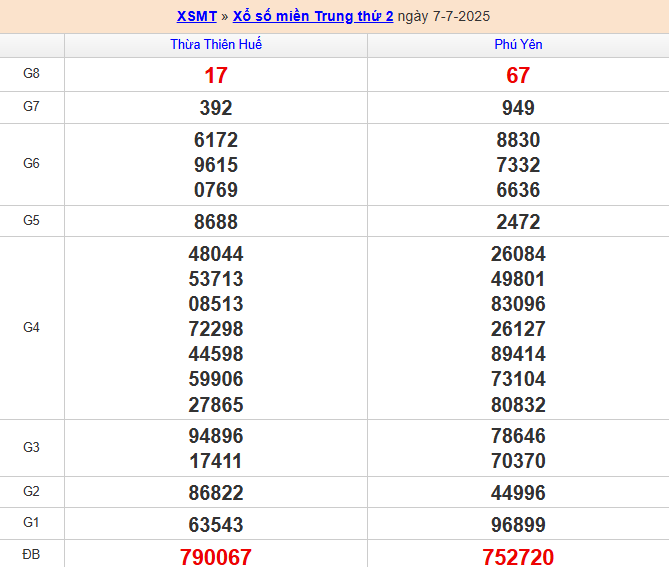Click the G3 row label
The height and width of the screenshot is (567, 669).
coord(31,447)
